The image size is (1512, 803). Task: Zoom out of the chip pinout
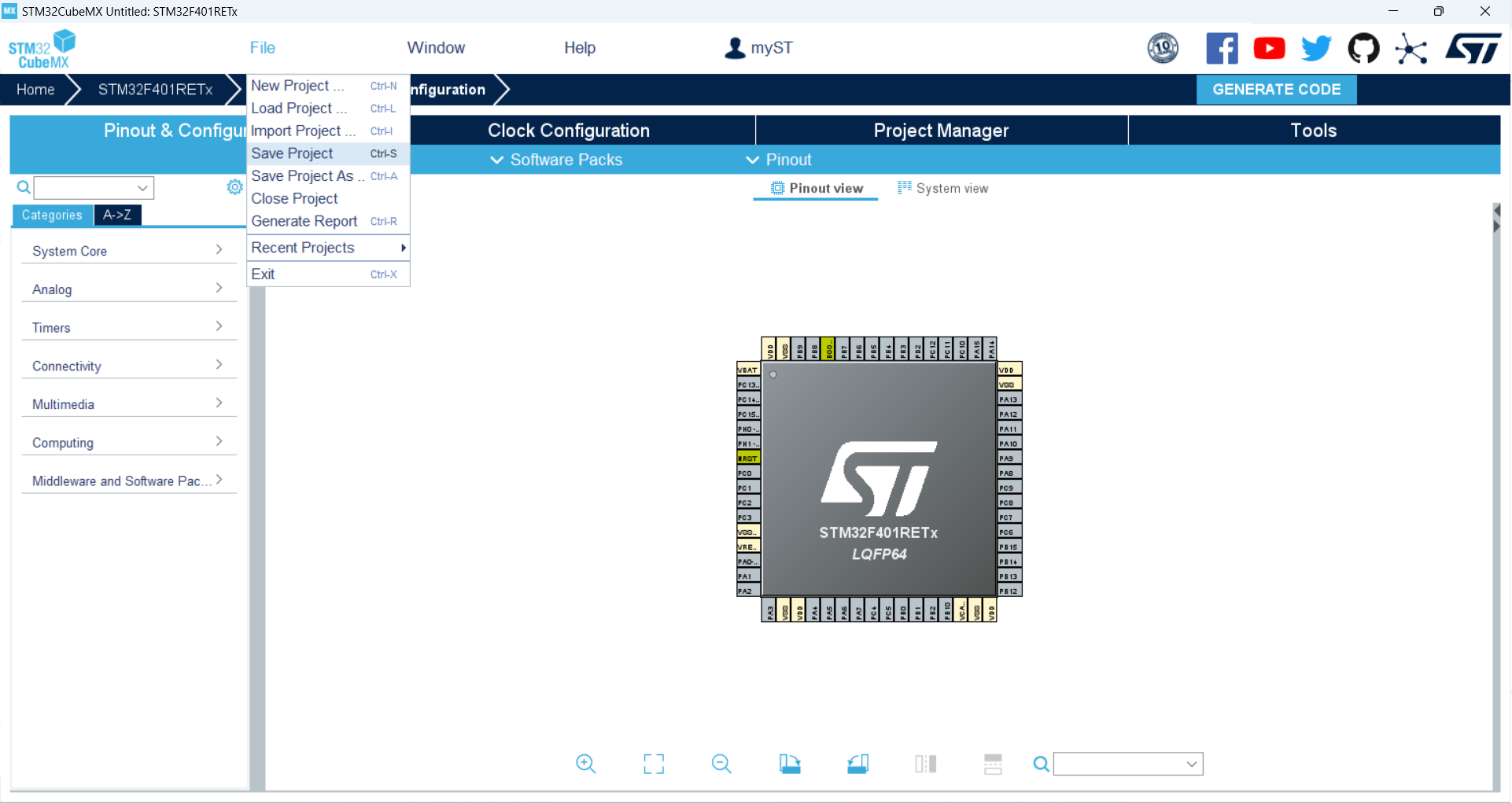click(x=721, y=764)
